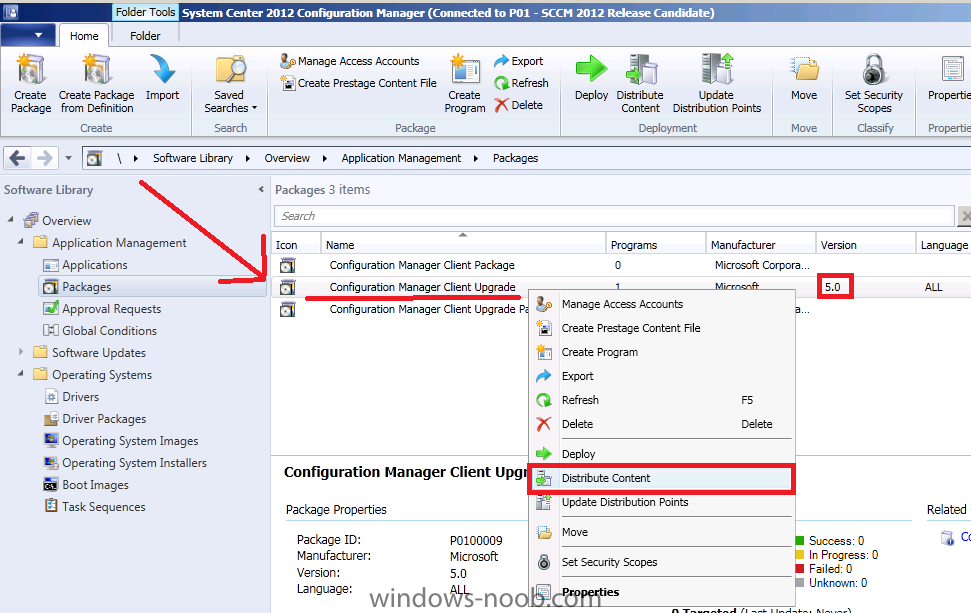Choose Create Program from context menu
This screenshot has height=613, width=971.
point(661,352)
